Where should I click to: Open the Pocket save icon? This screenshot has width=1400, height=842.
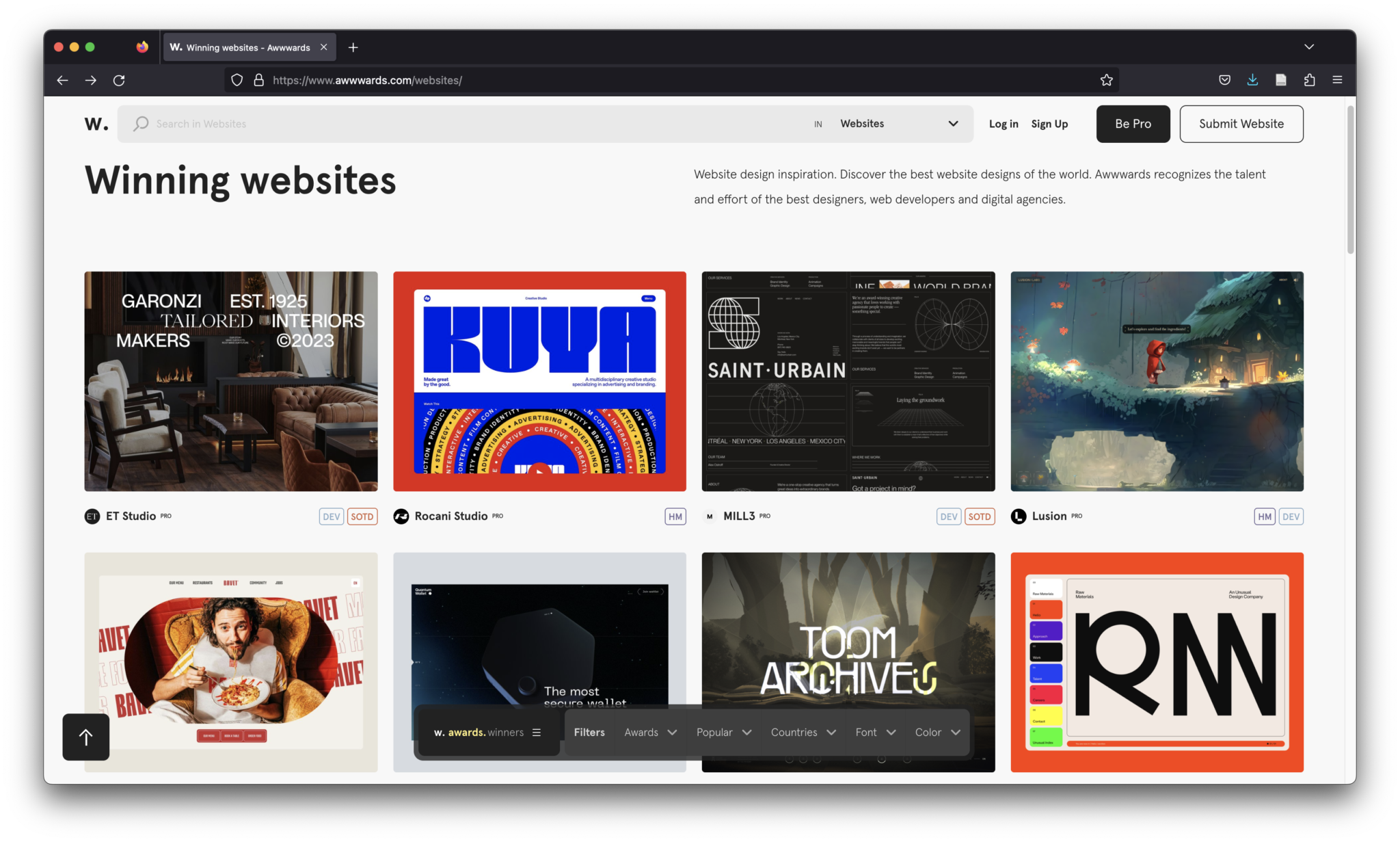(x=1224, y=80)
